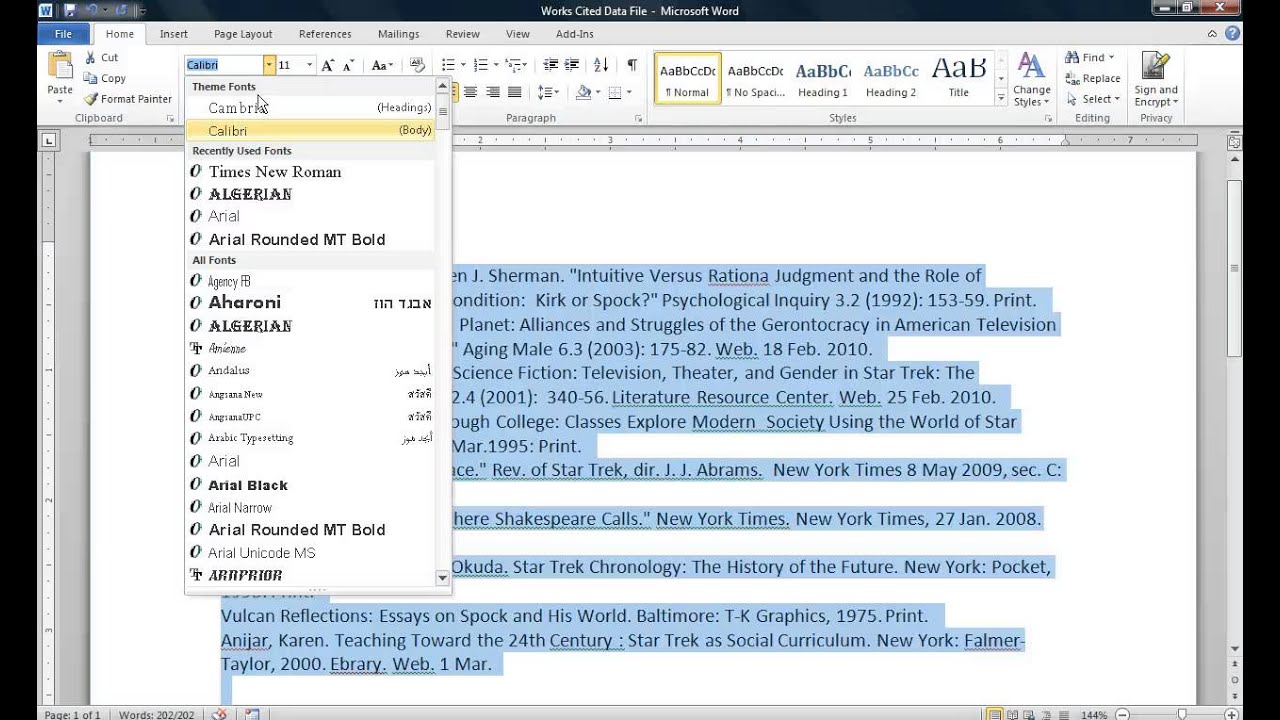1280x720 pixels.
Task: Open Line Spacing options
Action: point(547,92)
